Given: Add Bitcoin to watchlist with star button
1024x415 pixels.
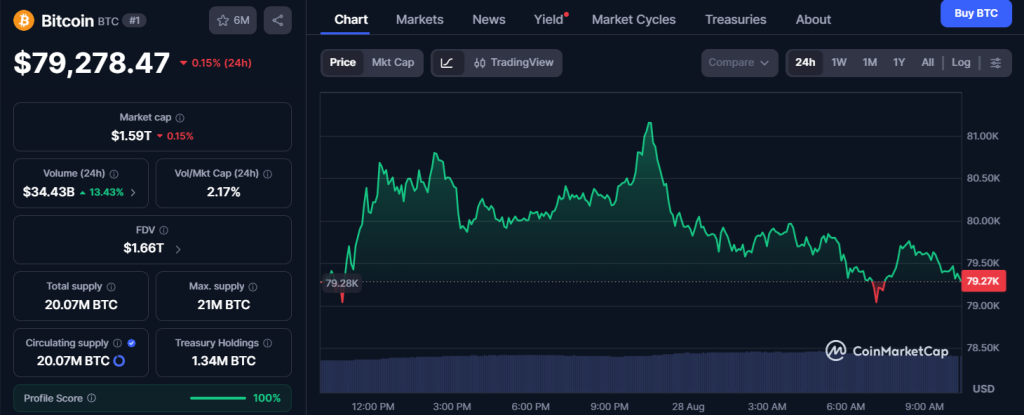Looking at the screenshot, I should click(233, 20).
